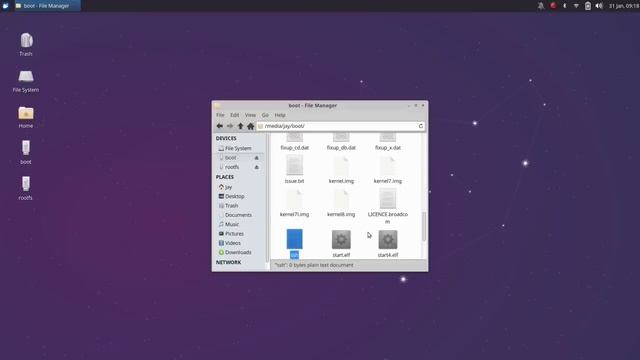Click the boot - File Manager taskbar button
640x360 pixels.
point(47,6)
